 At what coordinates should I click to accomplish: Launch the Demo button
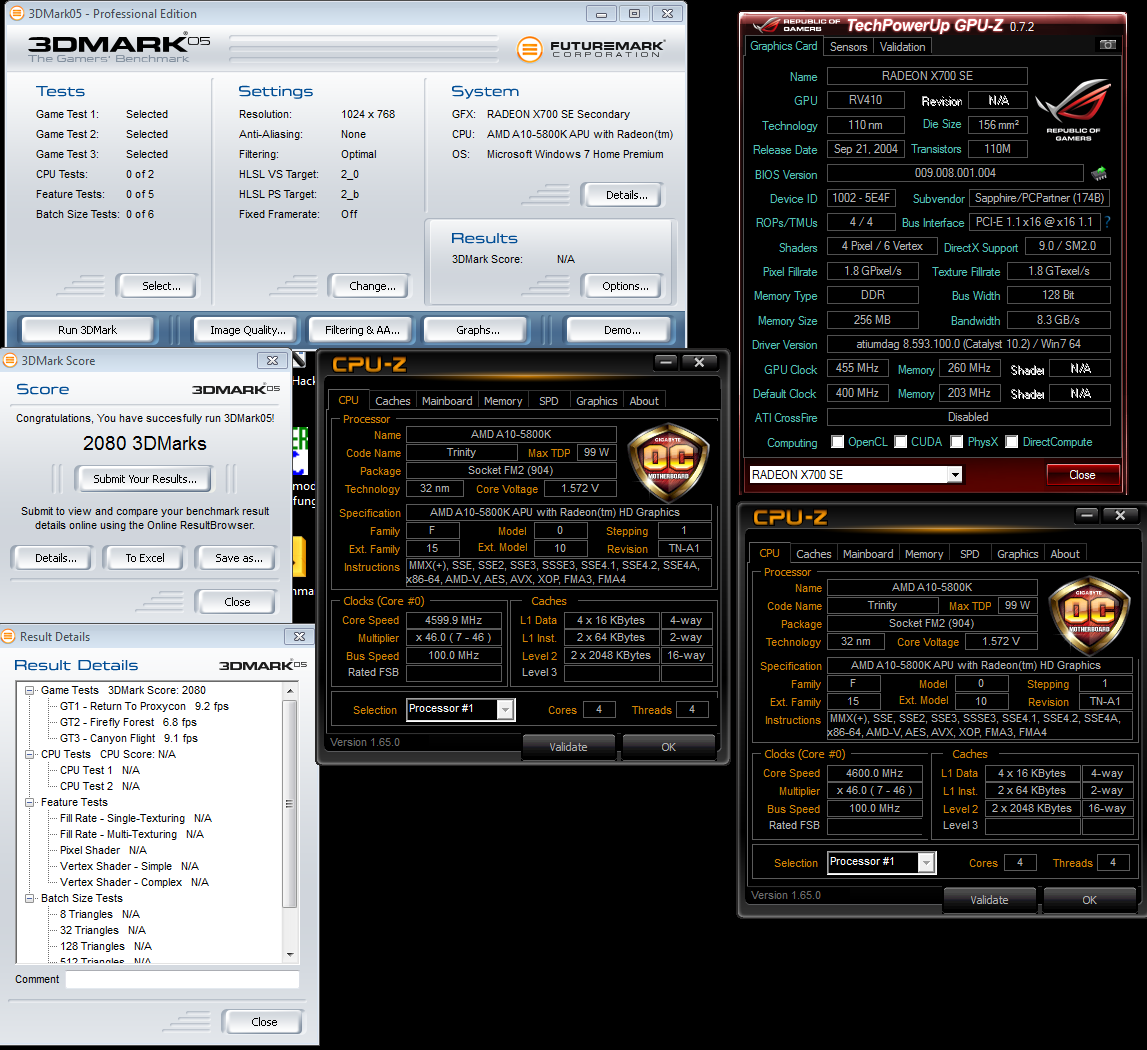tap(620, 330)
